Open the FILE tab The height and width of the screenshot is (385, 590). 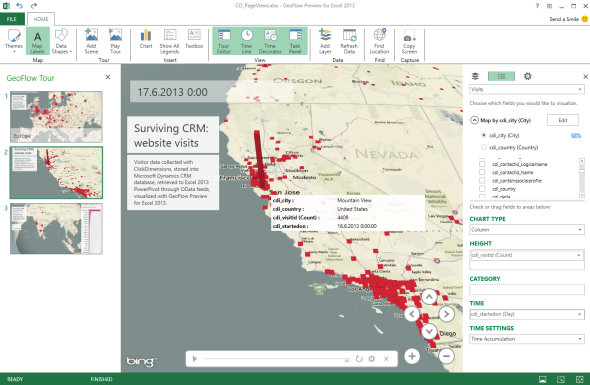(x=12, y=19)
